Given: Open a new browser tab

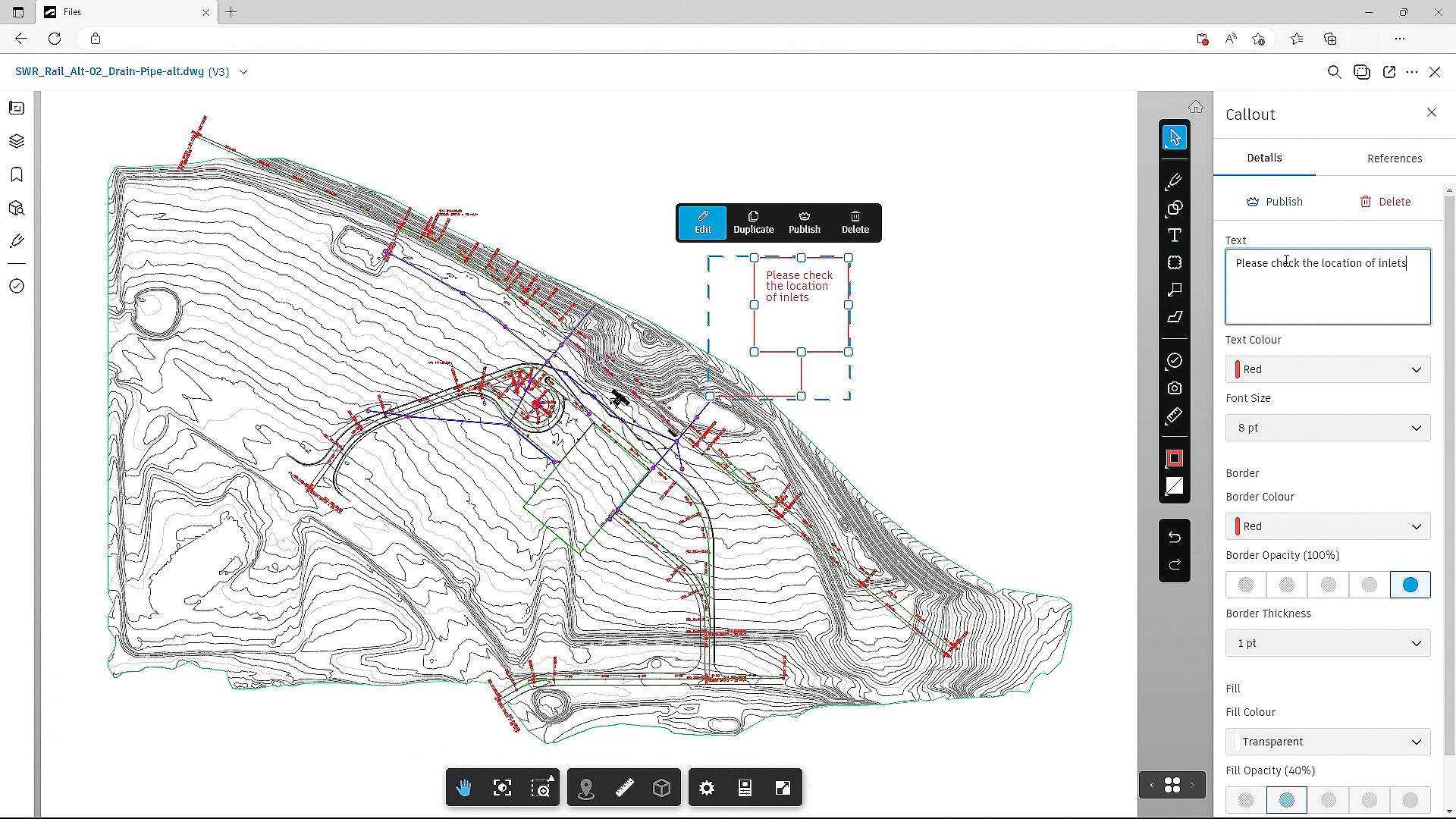Looking at the screenshot, I should click(231, 12).
